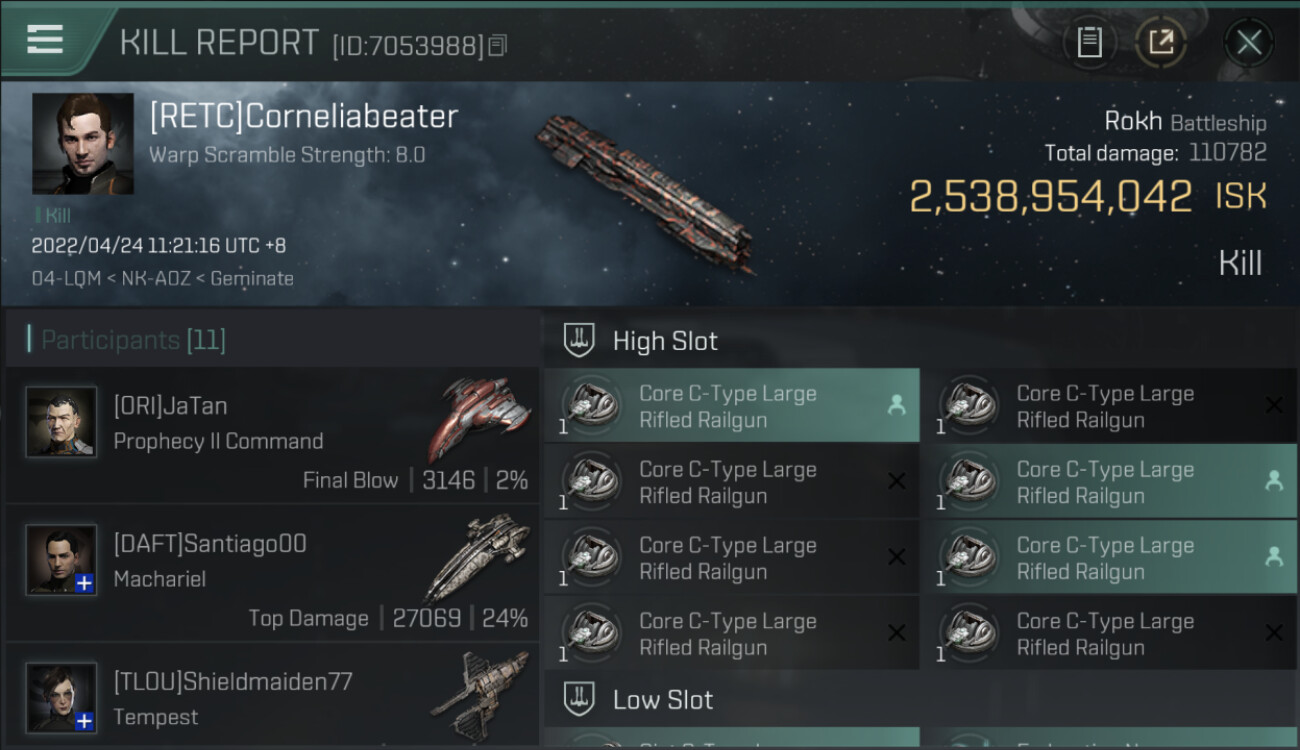Image resolution: width=1300 pixels, height=750 pixels.
Task: Click the Rokh Battleship name label
Action: pyautogui.click(x=1185, y=122)
